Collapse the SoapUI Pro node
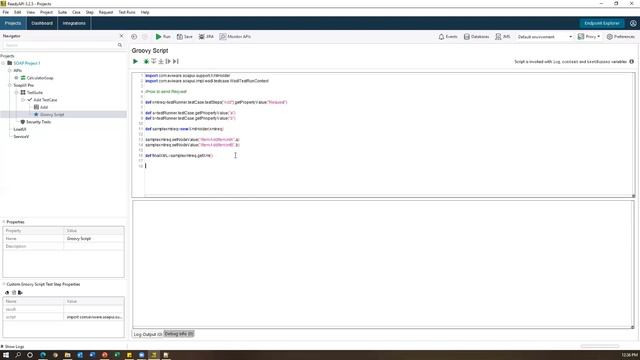The width and height of the screenshot is (640, 360). click(10, 85)
